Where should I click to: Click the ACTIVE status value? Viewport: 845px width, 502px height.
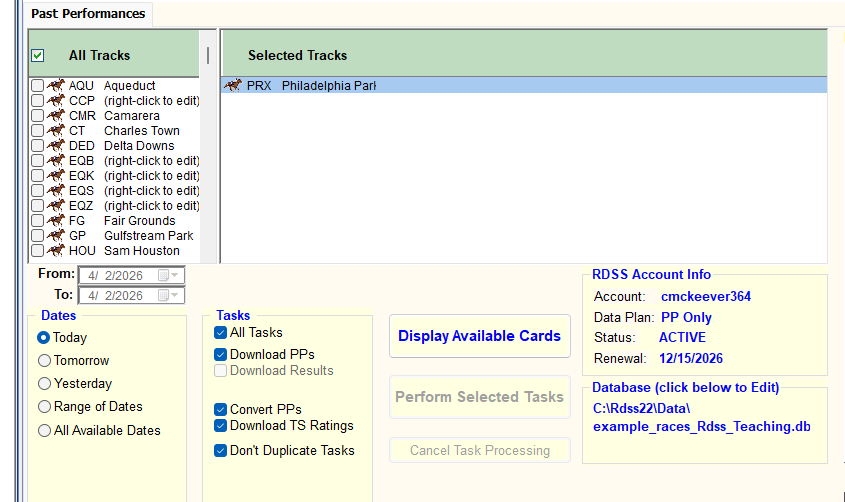pyautogui.click(x=682, y=338)
